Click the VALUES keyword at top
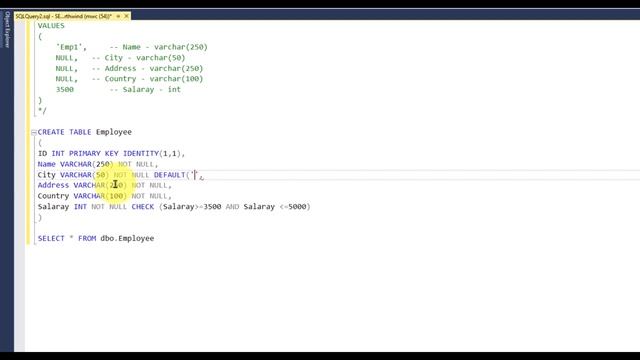The image size is (640, 360). 51,26
